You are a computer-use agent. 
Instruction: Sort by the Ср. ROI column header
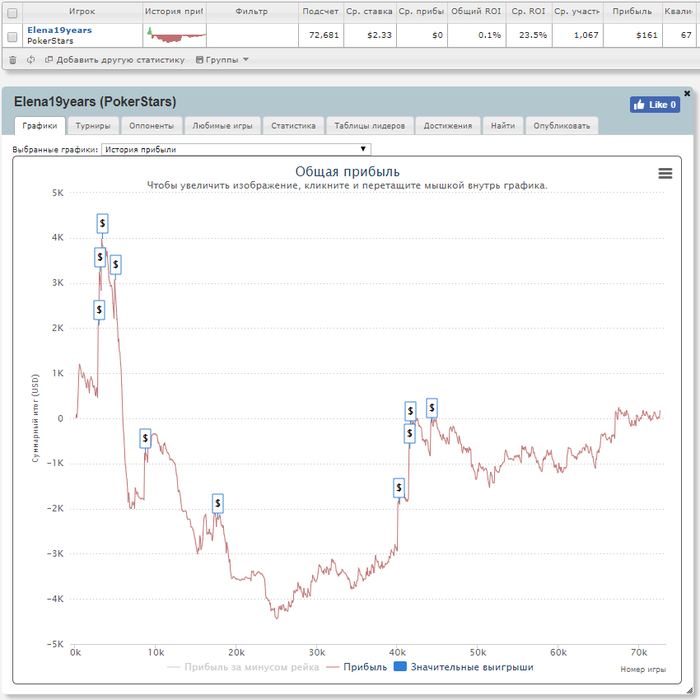point(529,12)
